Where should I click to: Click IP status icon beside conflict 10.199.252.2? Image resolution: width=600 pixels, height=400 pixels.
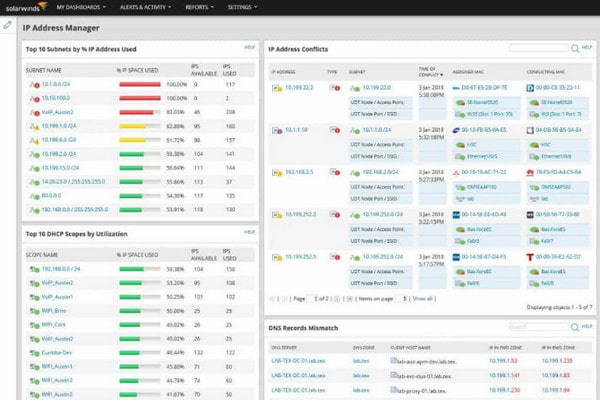(x=277, y=215)
